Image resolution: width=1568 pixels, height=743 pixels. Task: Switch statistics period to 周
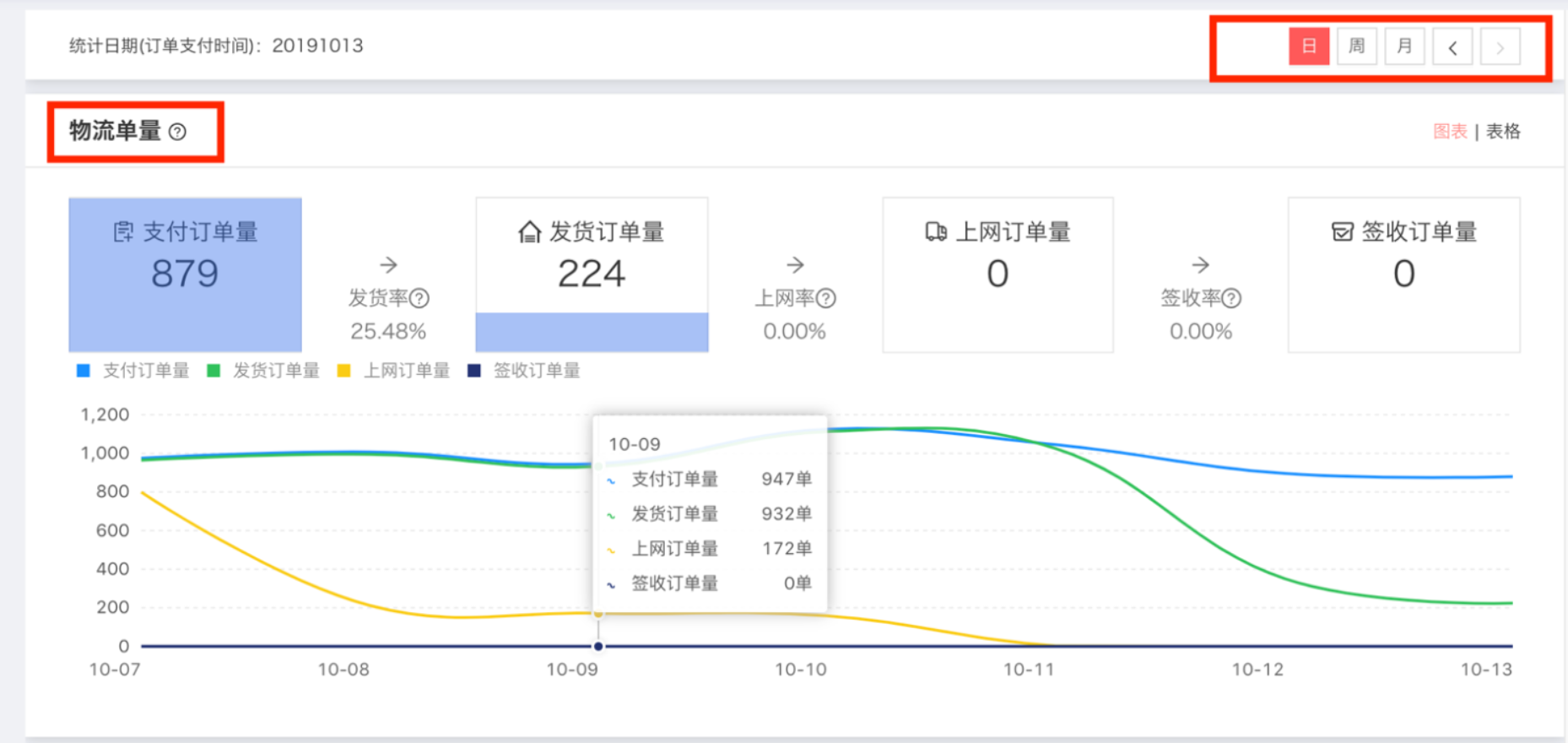1357,46
